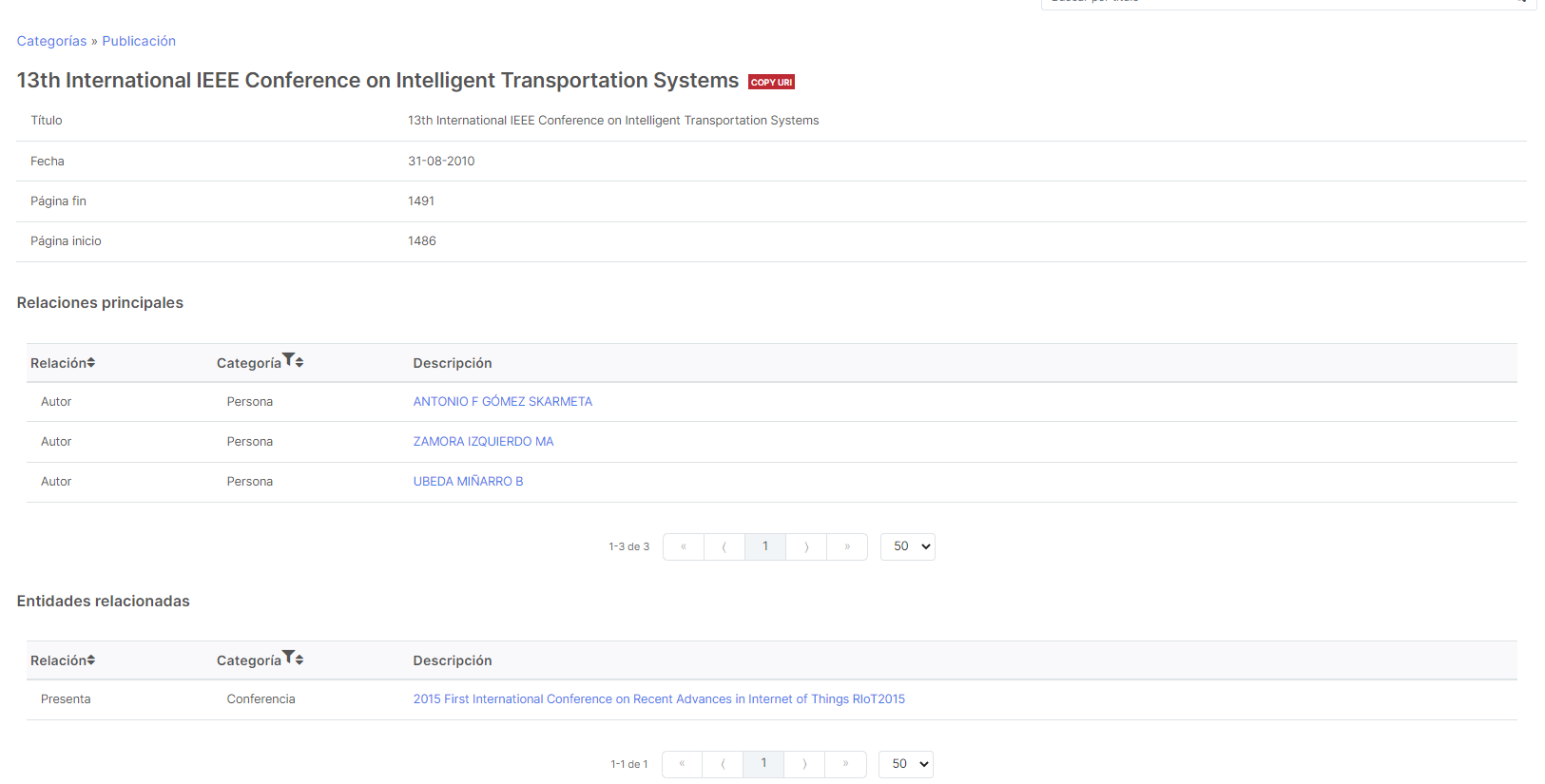
Task: Open author ZAMORA IZQUIERDO MA
Action: (x=483, y=442)
